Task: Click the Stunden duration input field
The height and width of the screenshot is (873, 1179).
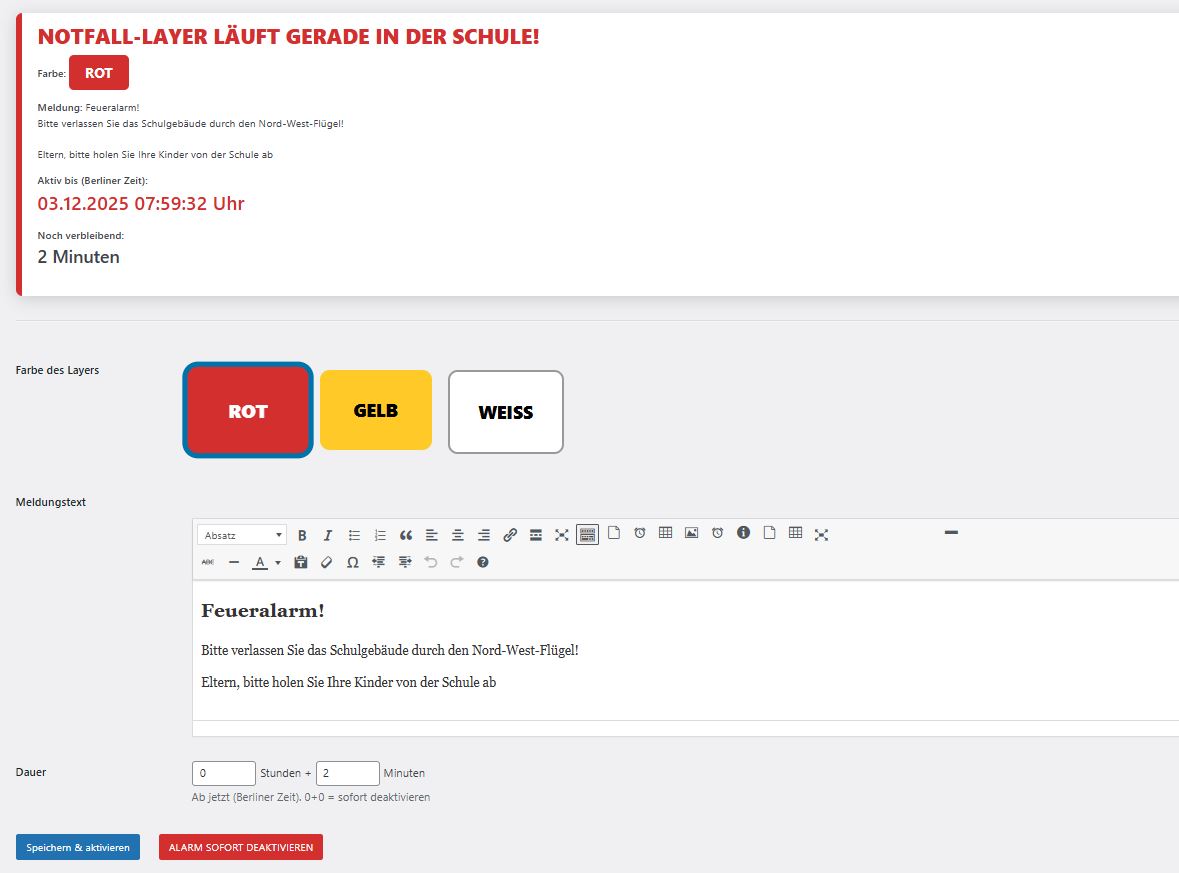Action: point(224,773)
